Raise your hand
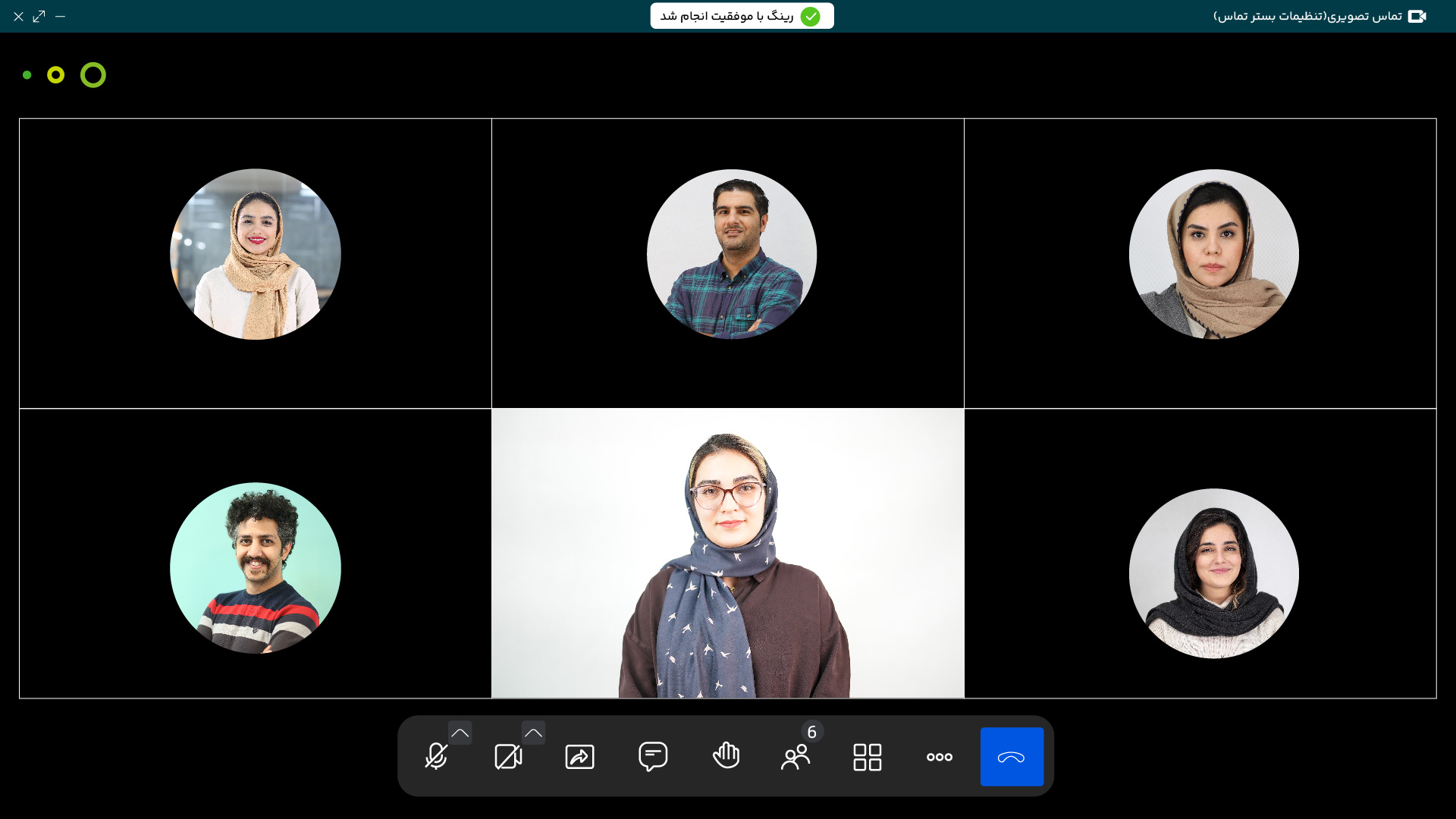 tap(726, 756)
